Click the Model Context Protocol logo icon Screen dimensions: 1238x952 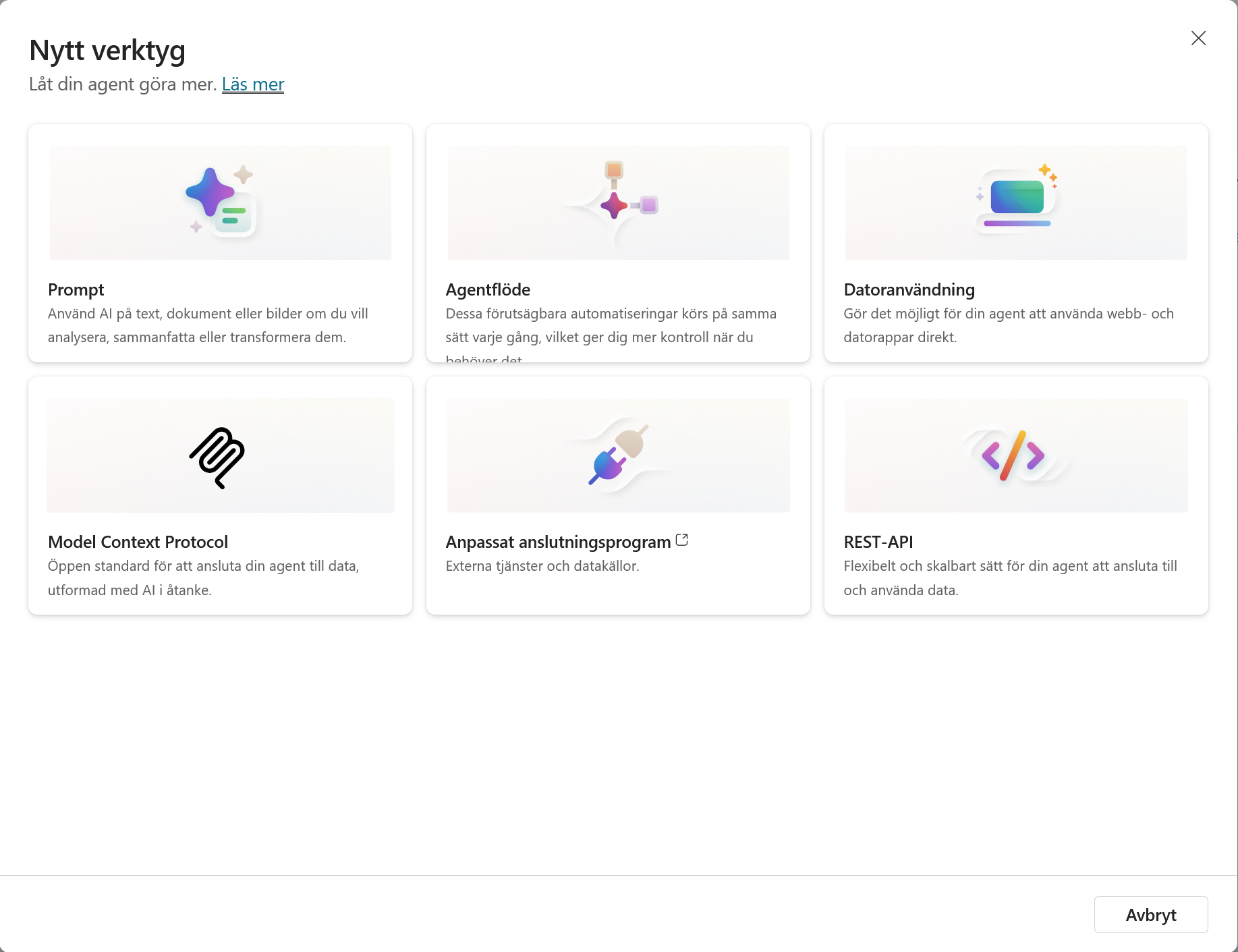pyautogui.click(x=217, y=457)
